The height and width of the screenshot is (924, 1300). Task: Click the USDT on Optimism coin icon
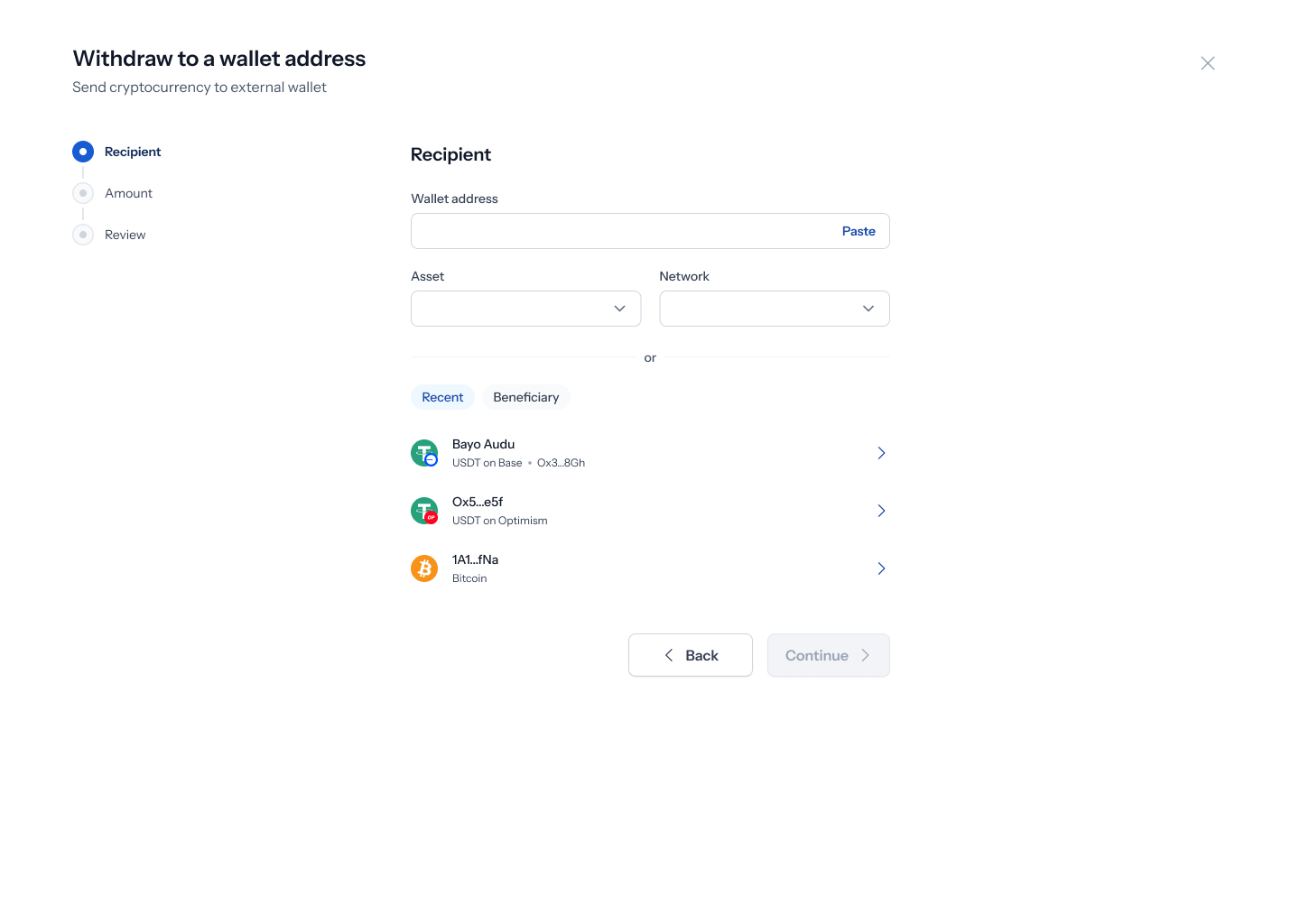click(424, 511)
